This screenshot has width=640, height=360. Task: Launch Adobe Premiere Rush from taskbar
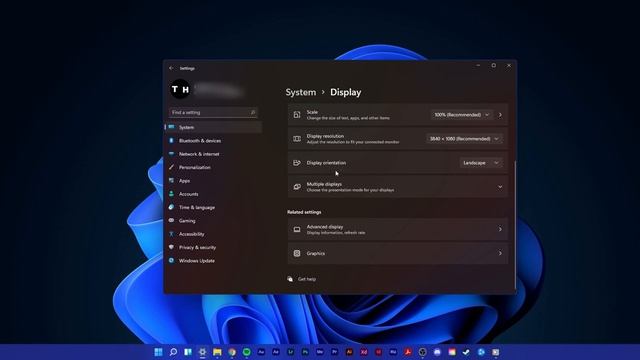click(393, 352)
